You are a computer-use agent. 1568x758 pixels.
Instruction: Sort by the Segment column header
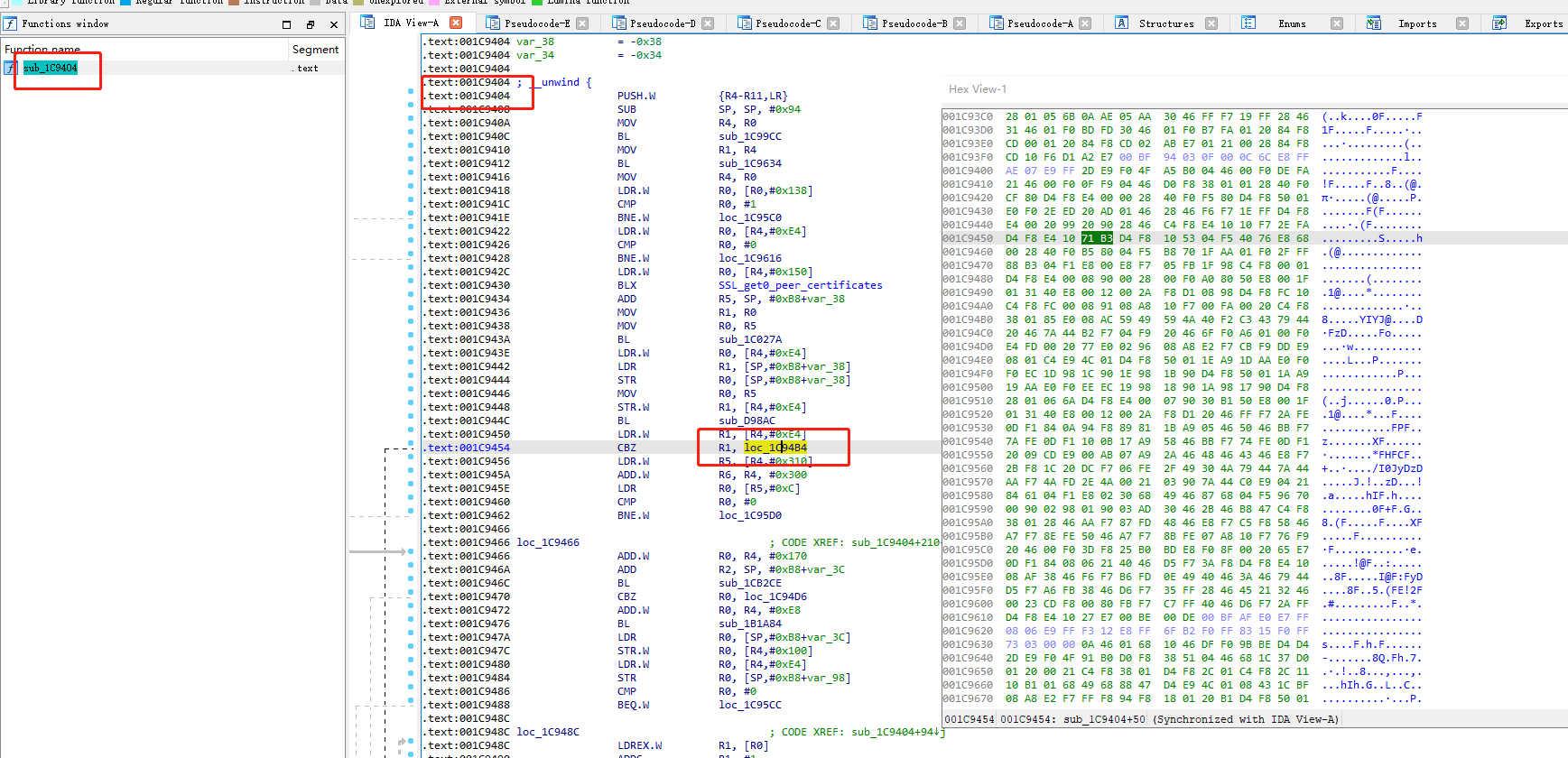(x=316, y=50)
